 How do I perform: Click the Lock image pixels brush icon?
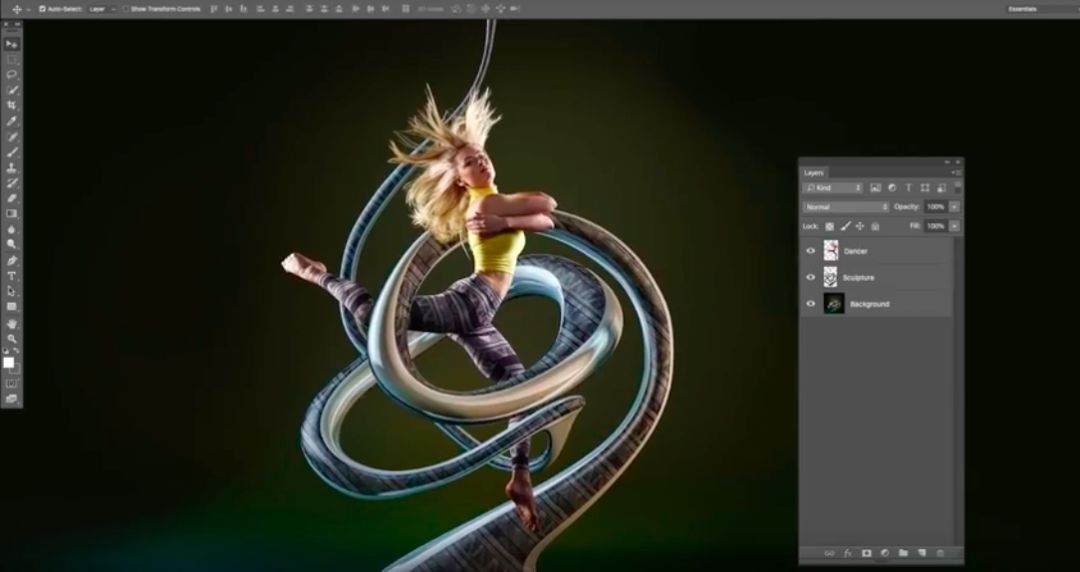coord(845,227)
